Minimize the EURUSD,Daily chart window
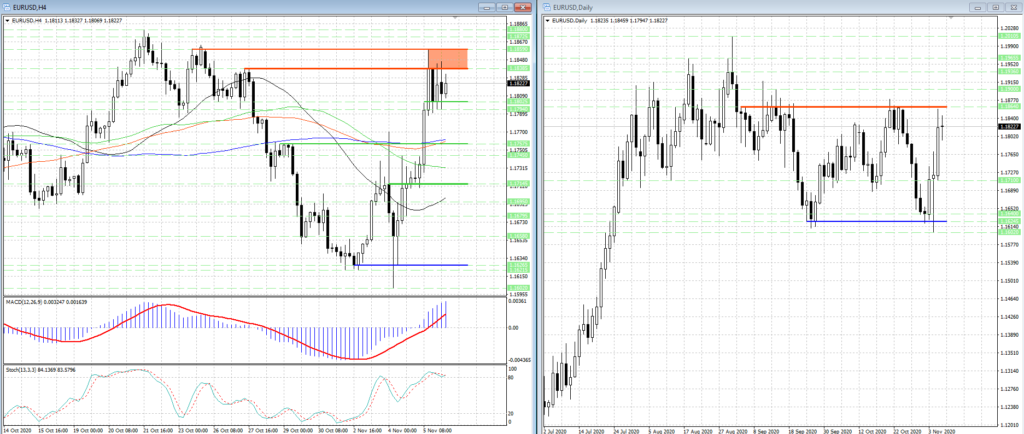 point(977,7)
